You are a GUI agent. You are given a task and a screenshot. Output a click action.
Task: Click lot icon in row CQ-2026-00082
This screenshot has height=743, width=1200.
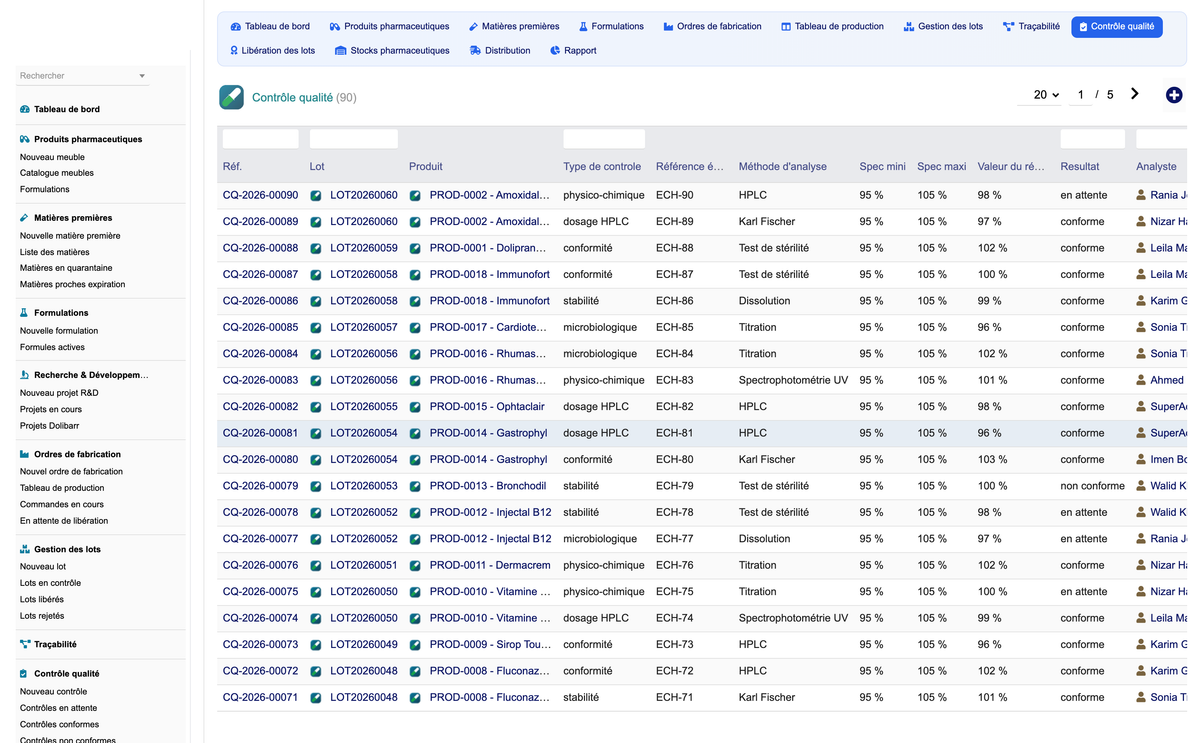click(x=316, y=407)
